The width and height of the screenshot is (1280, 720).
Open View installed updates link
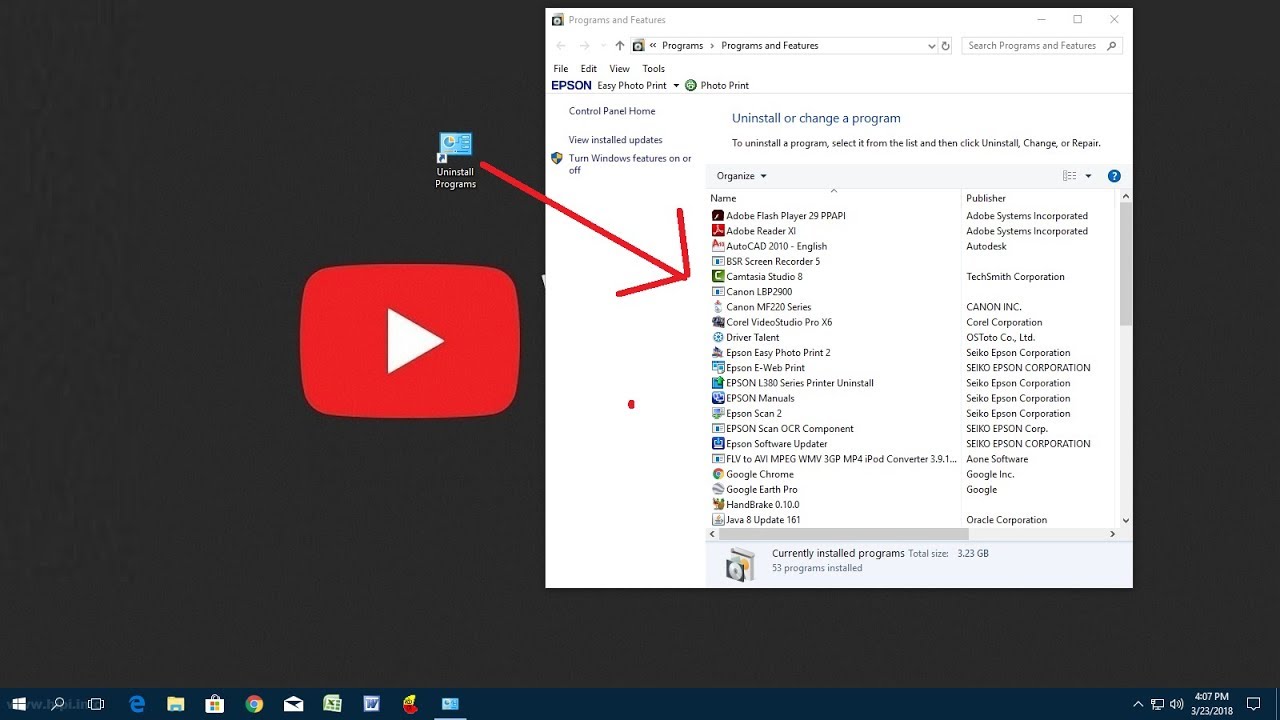point(616,140)
